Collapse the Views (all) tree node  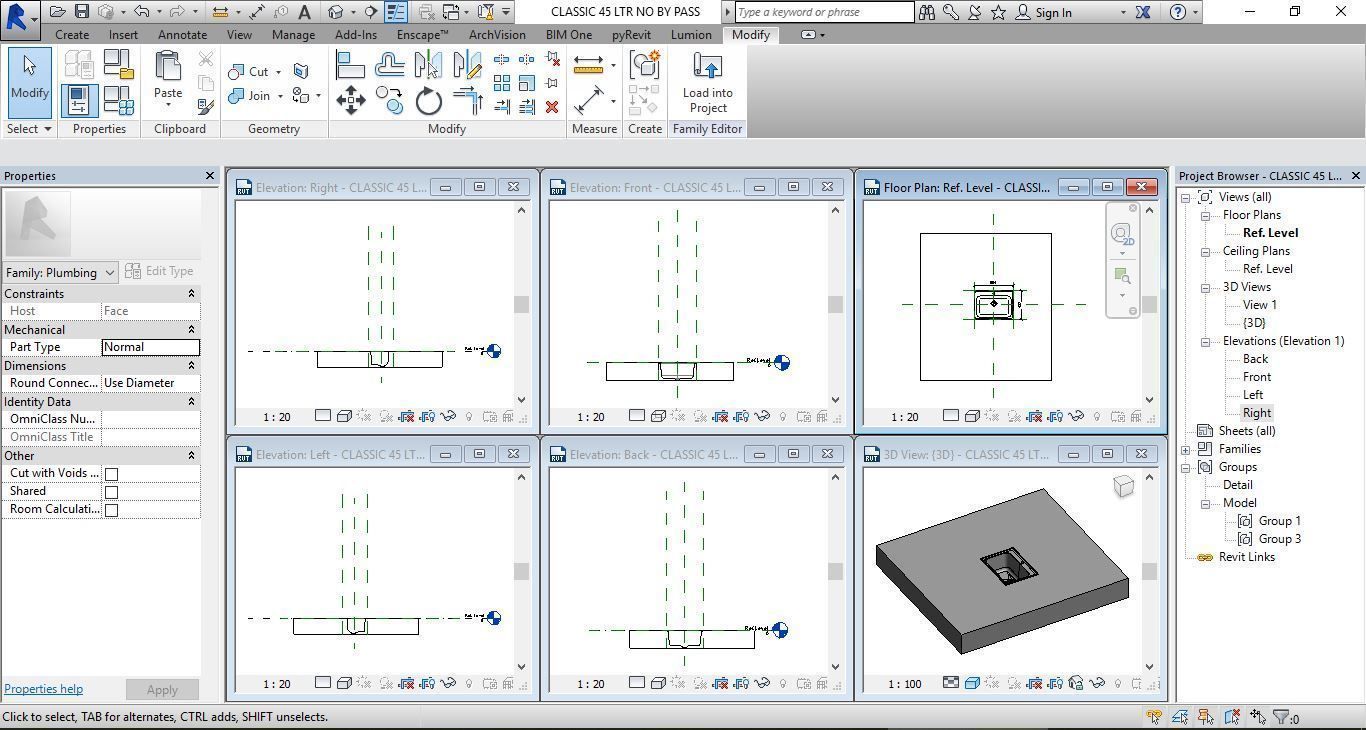1186,197
